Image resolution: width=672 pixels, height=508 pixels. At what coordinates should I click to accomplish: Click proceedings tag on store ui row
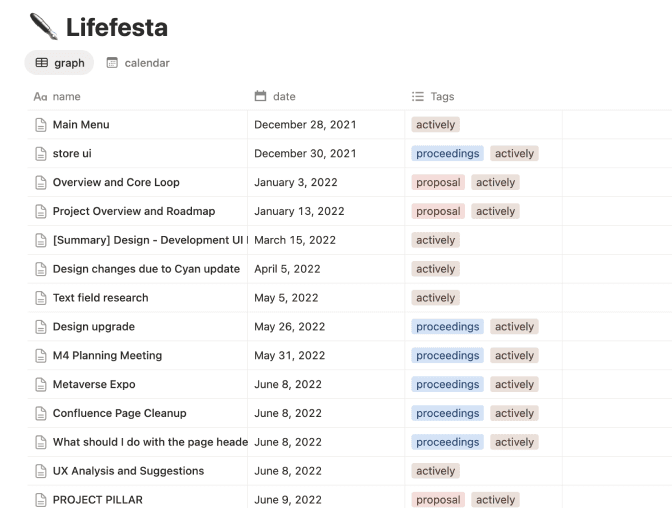(447, 154)
